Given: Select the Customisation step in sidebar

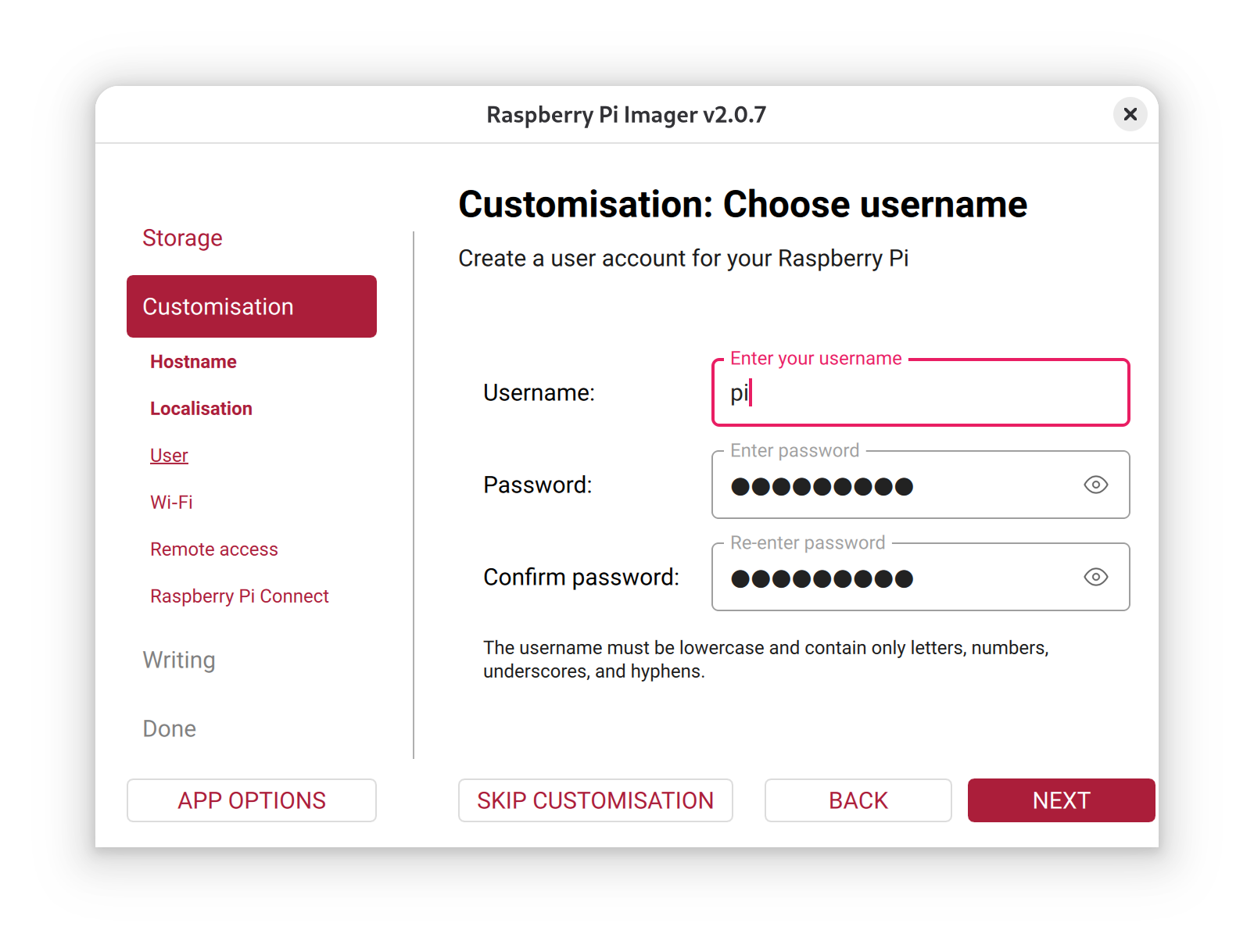Looking at the screenshot, I should click(x=251, y=306).
